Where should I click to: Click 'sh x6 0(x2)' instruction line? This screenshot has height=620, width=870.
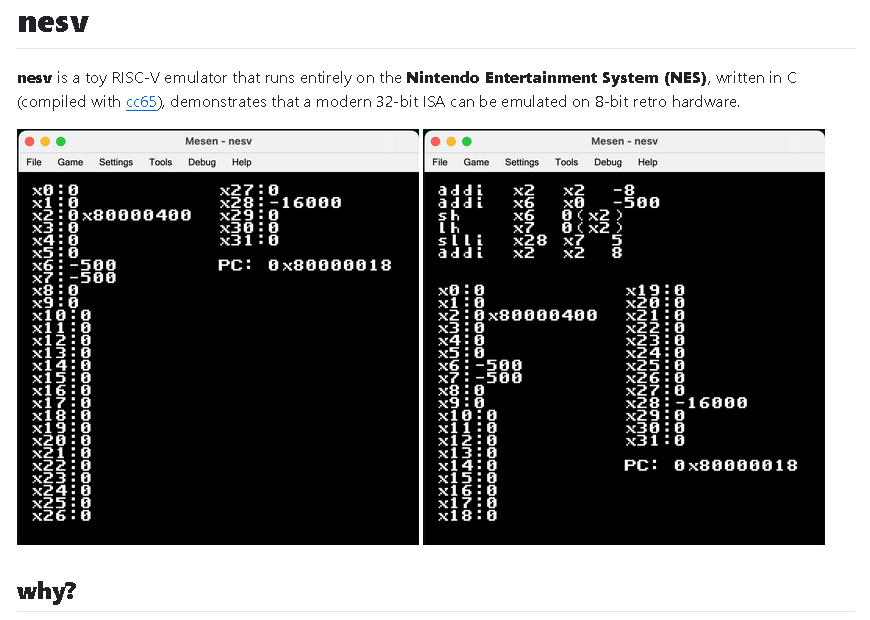point(530,215)
